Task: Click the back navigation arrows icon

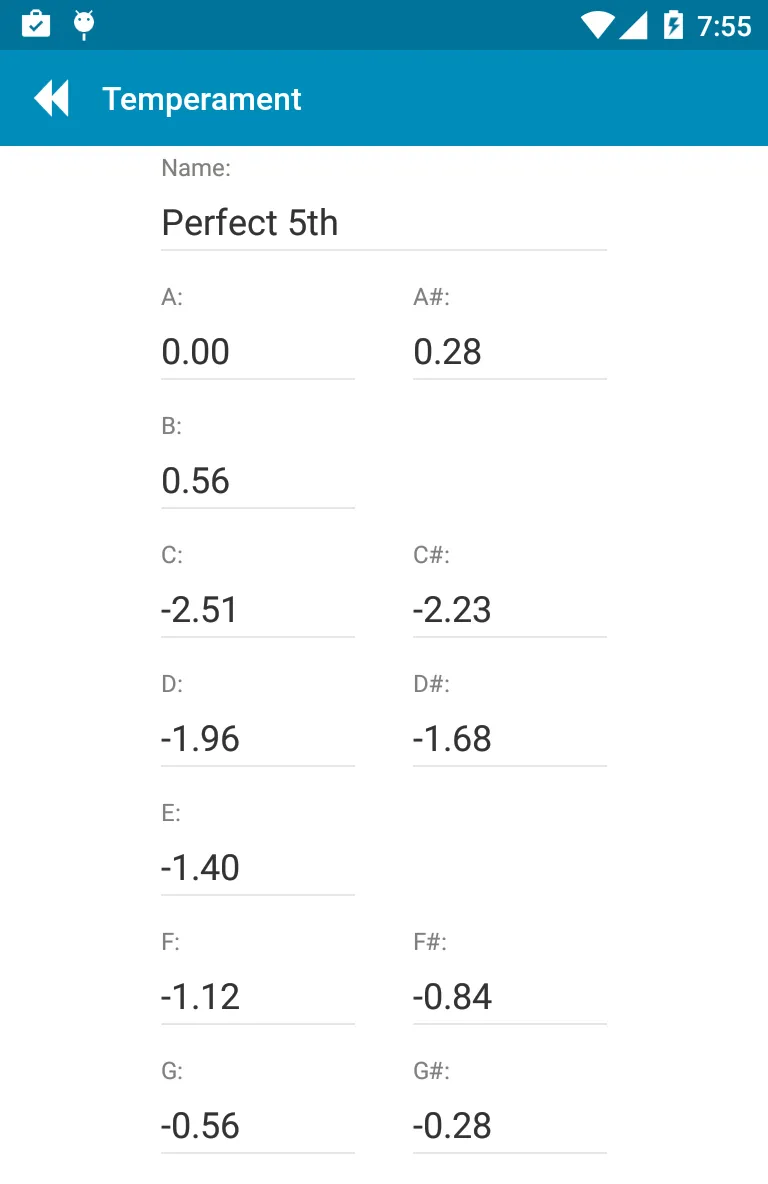Action: click(x=50, y=97)
